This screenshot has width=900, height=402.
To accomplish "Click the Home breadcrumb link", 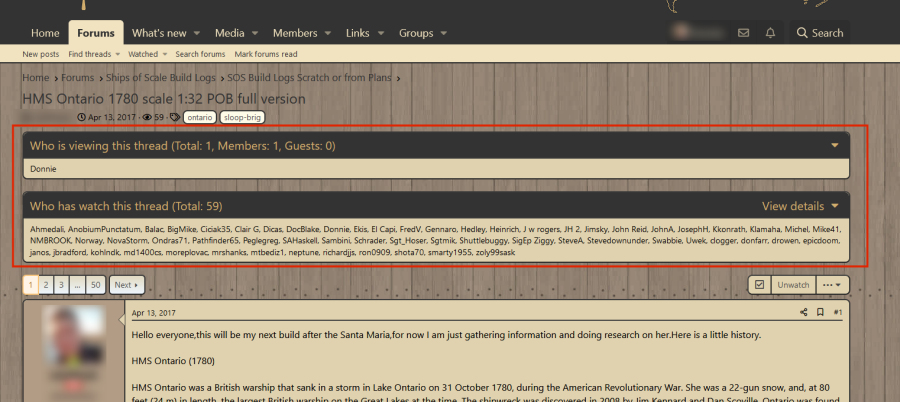I will tap(36, 78).
